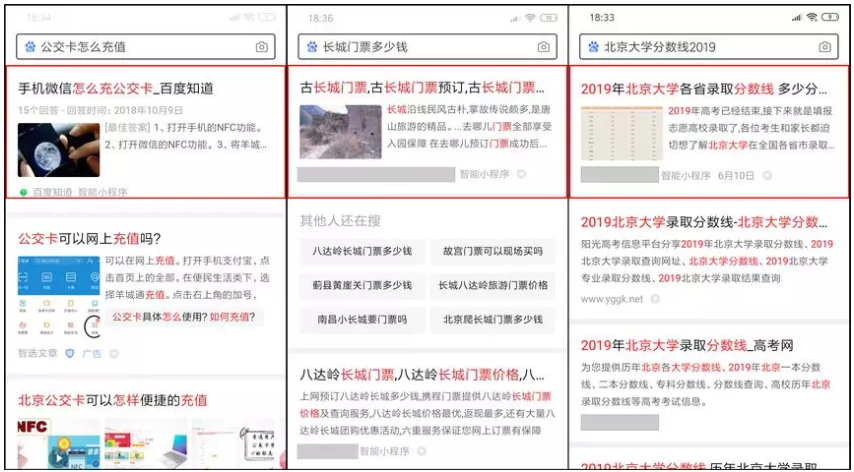
Task: Open result 北京公交卡可以怎样便捷的充值
Action: pyautogui.click(x=113, y=400)
